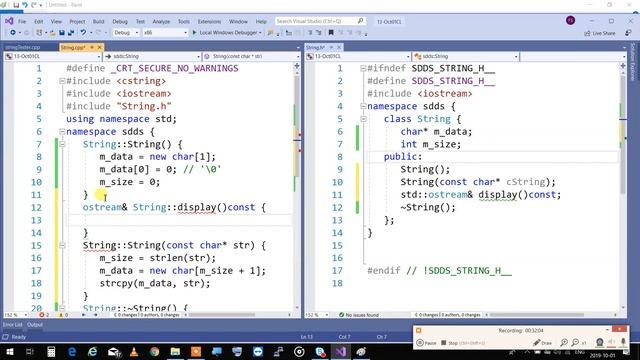This screenshot has height=360, width=640.
Task: Open the Build menu
Action: (98, 21)
